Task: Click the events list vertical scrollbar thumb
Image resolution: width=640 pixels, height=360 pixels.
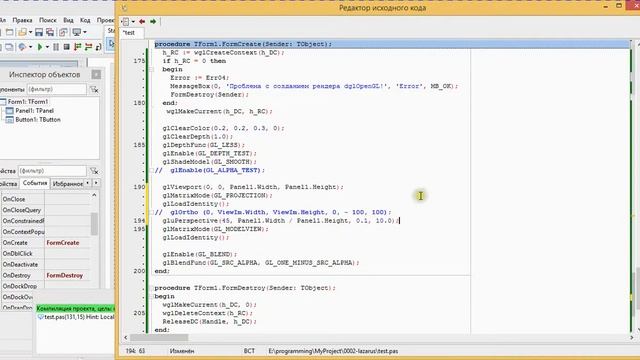Action: [x=94, y=224]
